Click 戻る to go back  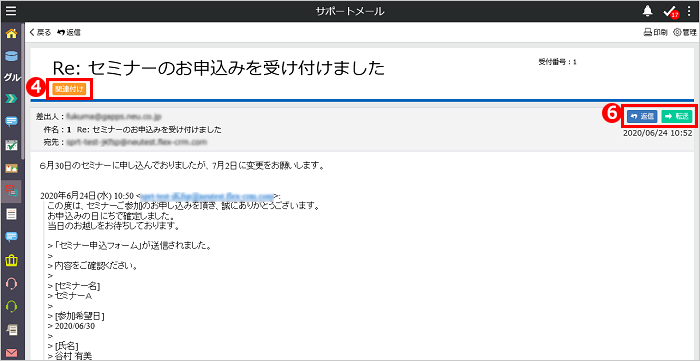40,32
